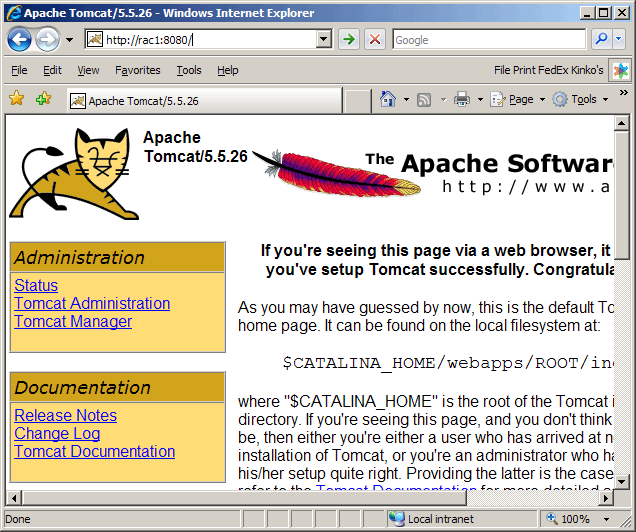The height and width of the screenshot is (532, 636).
Task: Open the View menu
Action: pyautogui.click(x=88, y=70)
